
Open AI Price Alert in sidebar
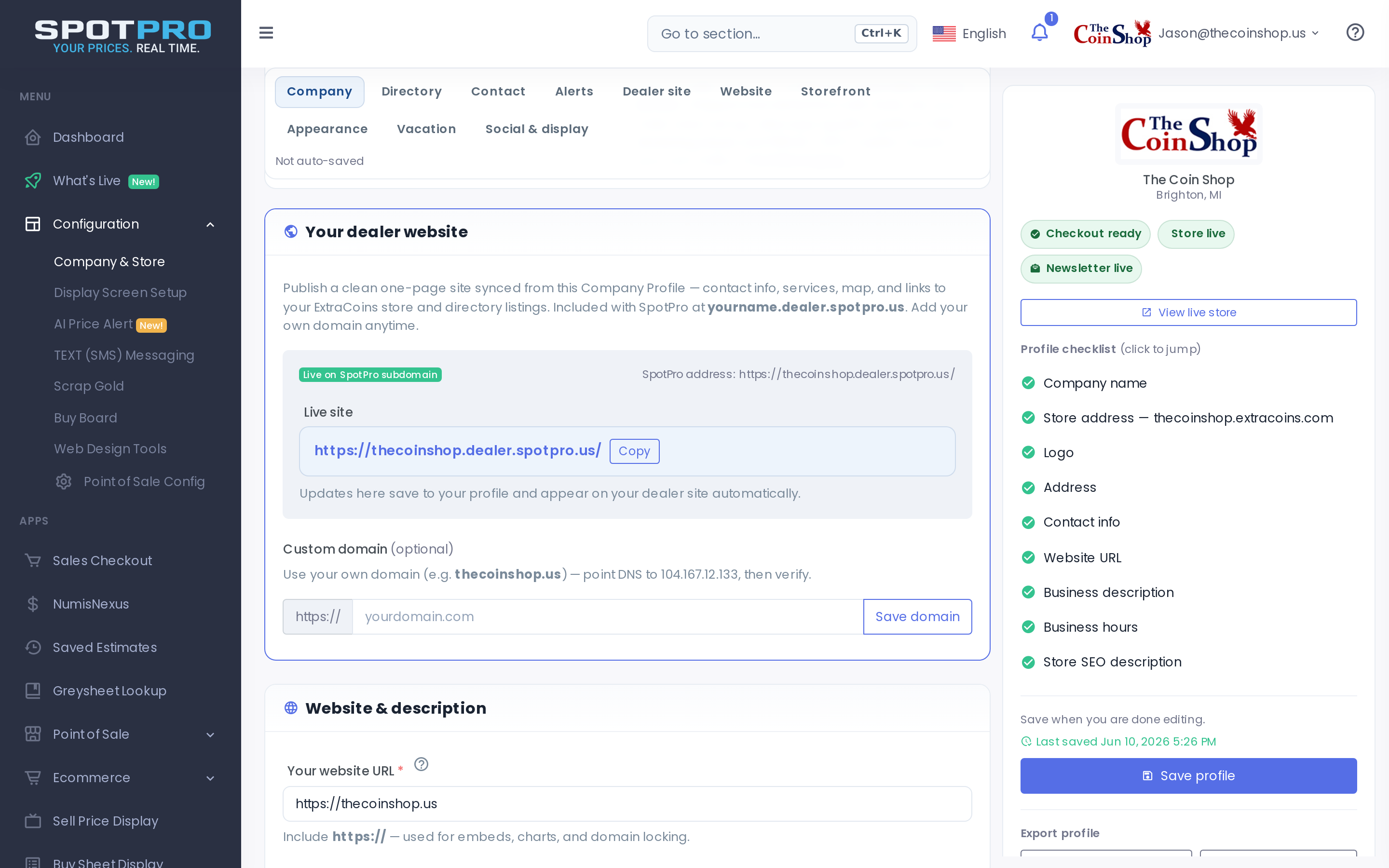(93, 325)
